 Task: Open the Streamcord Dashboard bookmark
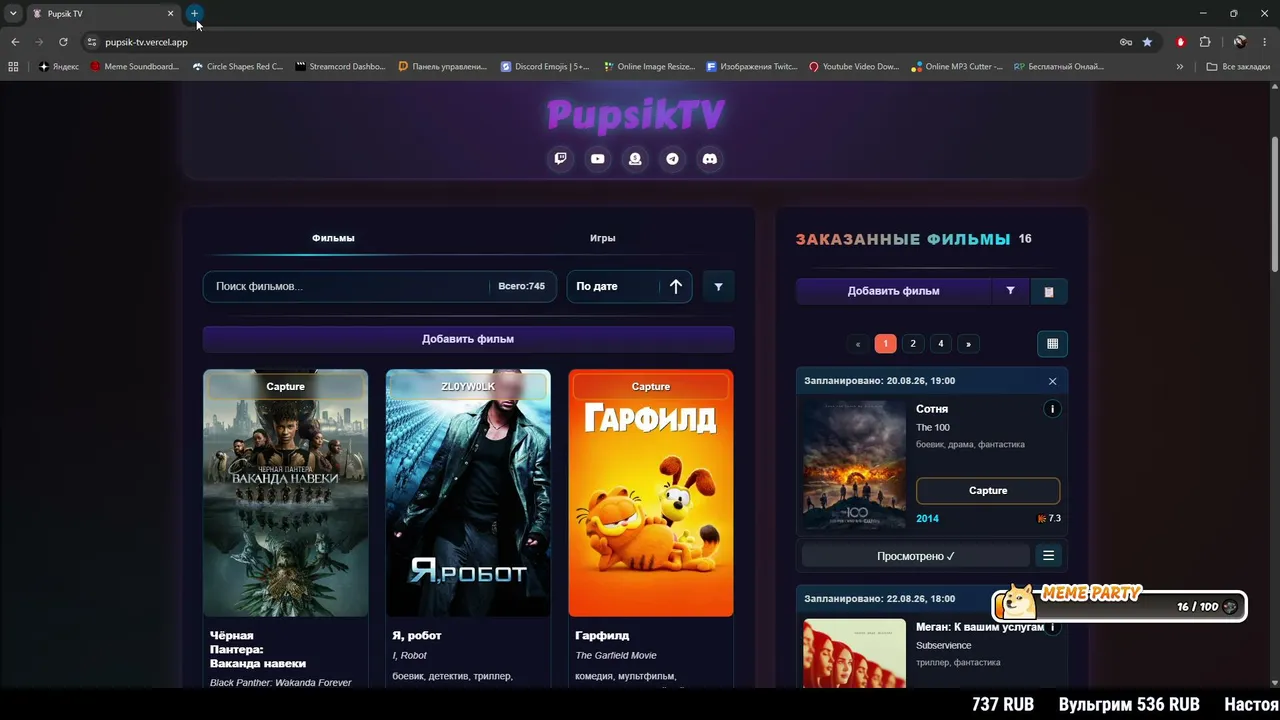[x=341, y=67]
